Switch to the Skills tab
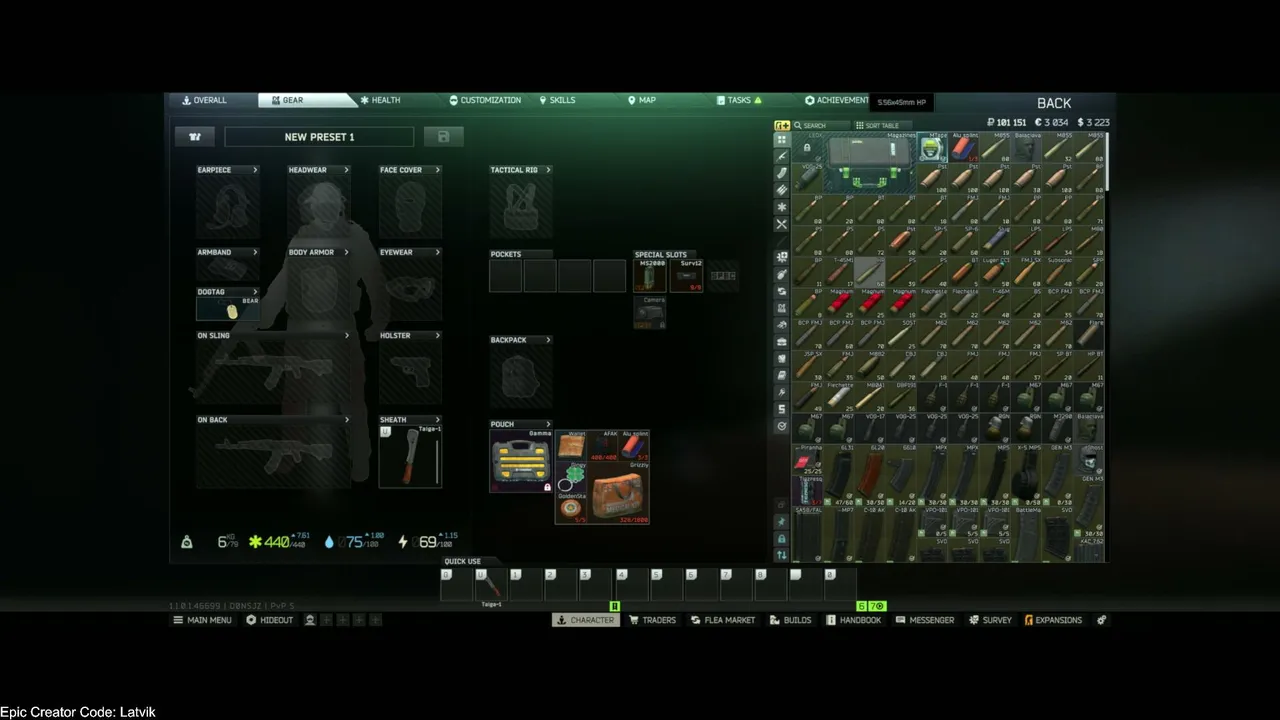The image size is (1280, 720). click(557, 100)
